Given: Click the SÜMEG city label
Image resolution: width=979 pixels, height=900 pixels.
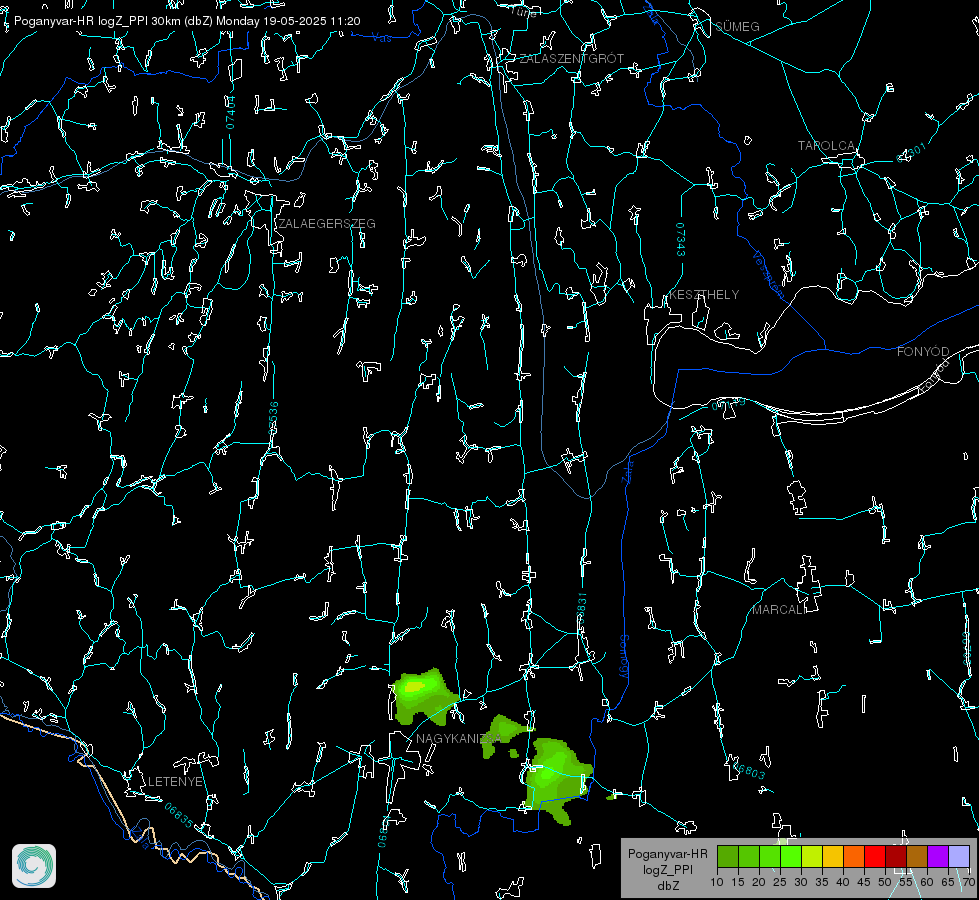Looking at the screenshot, I should click(737, 27).
